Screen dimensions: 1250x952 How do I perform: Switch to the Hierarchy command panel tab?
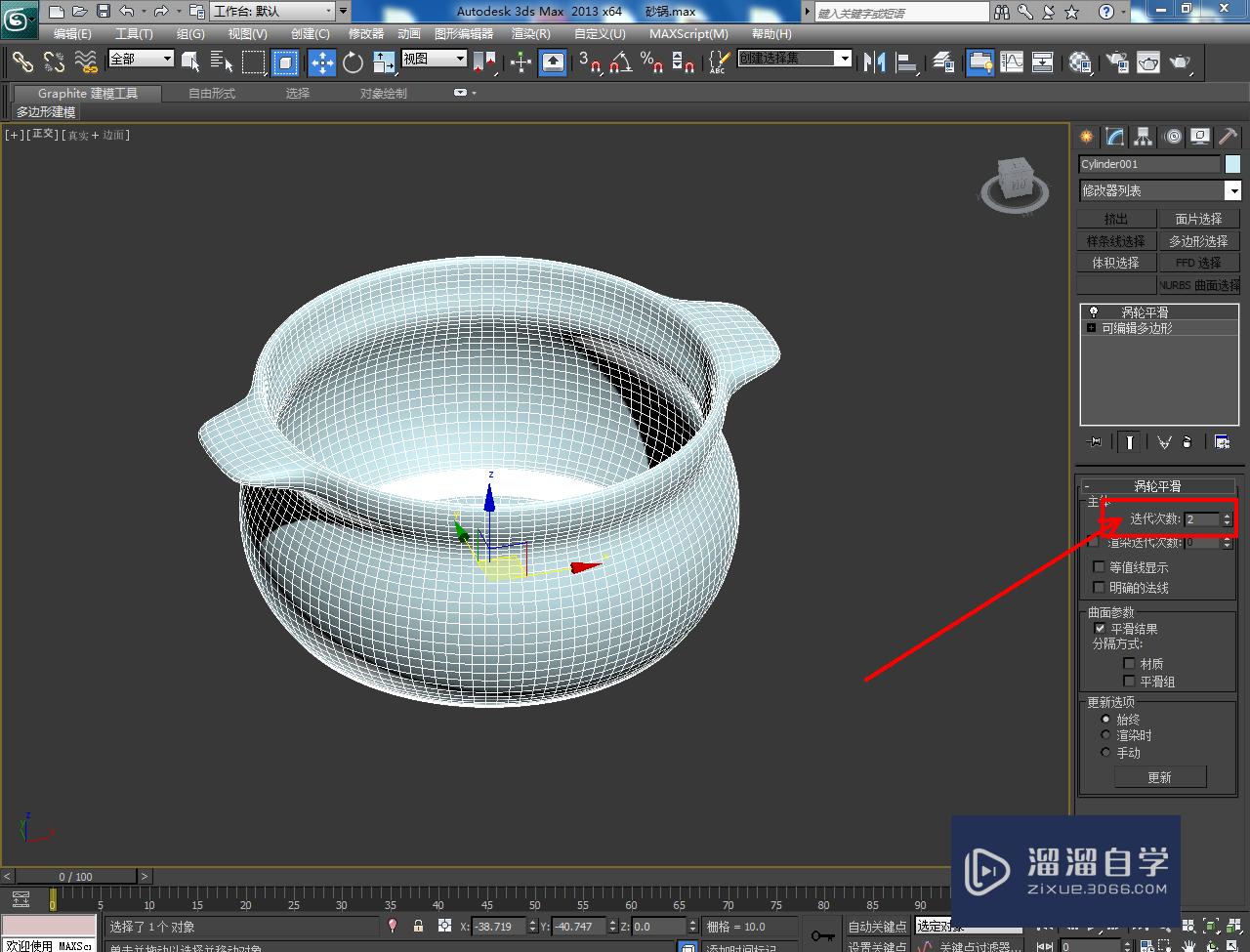click(x=1144, y=137)
